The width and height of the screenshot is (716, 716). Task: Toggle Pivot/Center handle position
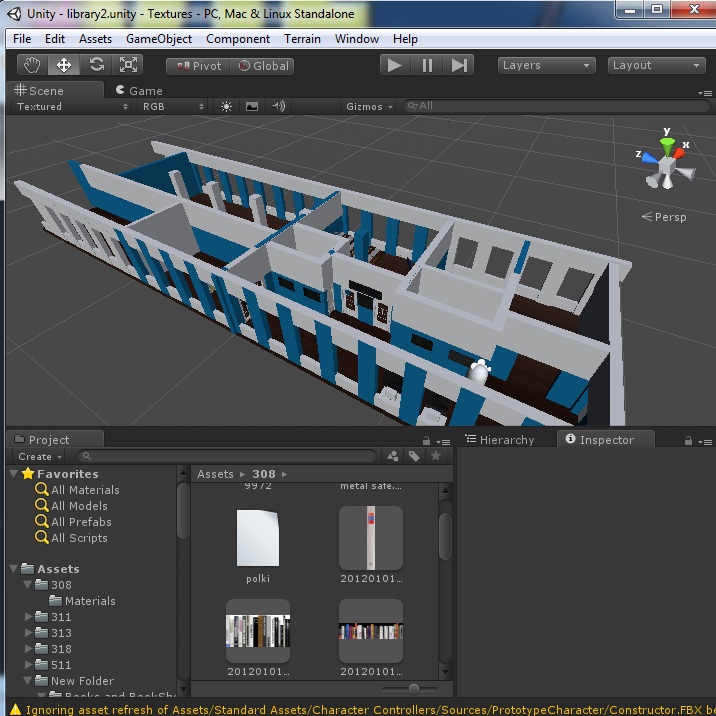point(198,66)
